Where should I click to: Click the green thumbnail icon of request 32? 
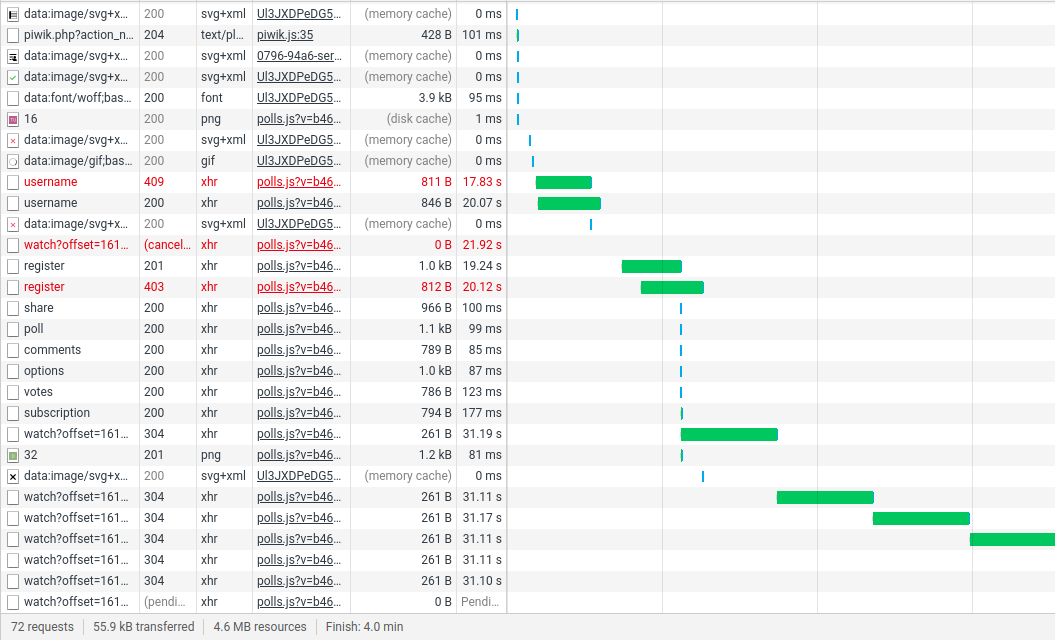[x=13, y=456]
